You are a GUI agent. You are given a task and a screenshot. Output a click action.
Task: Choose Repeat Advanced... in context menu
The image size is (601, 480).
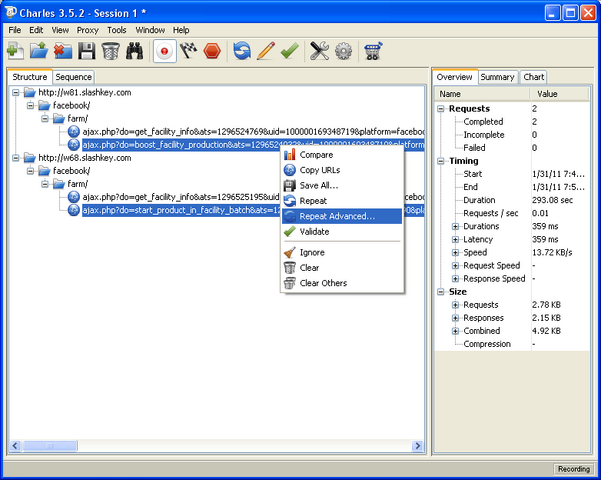pos(342,216)
